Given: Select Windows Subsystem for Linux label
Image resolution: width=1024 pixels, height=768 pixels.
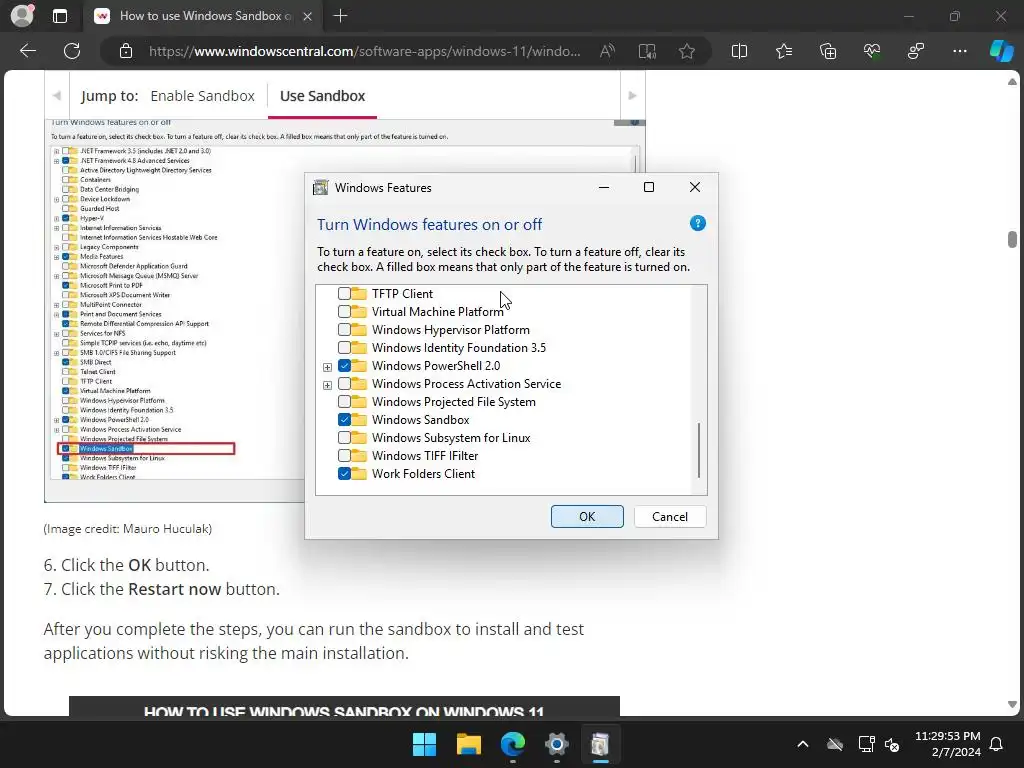Looking at the screenshot, I should [x=451, y=438].
